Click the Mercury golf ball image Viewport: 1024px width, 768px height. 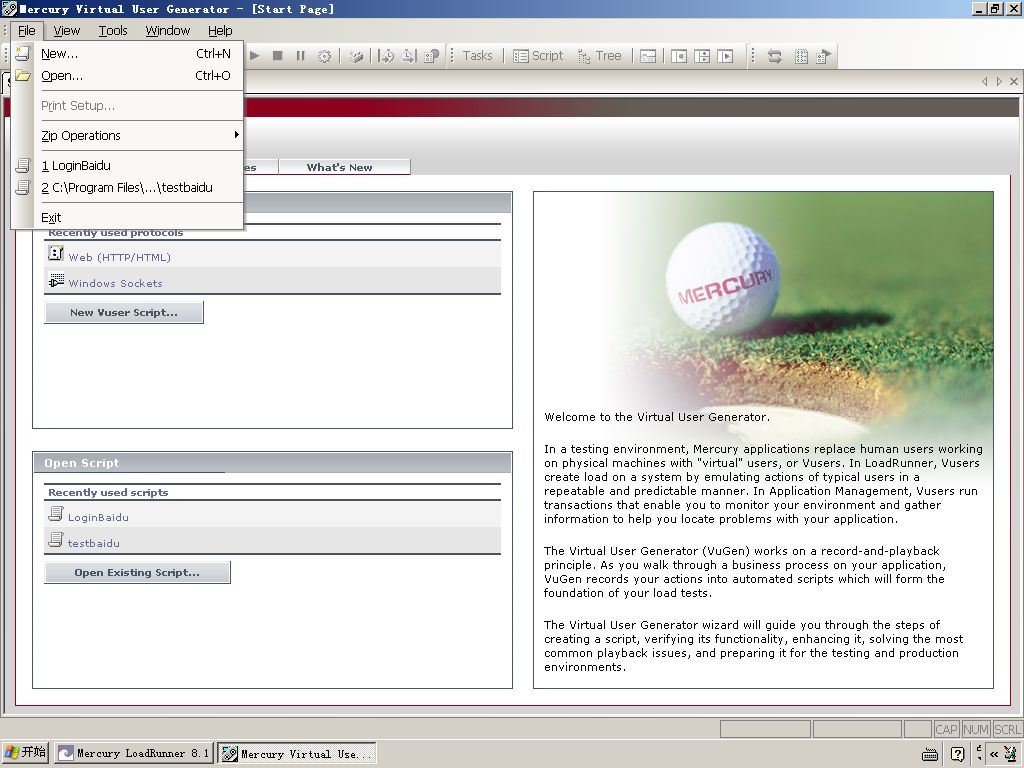point(722,279)
